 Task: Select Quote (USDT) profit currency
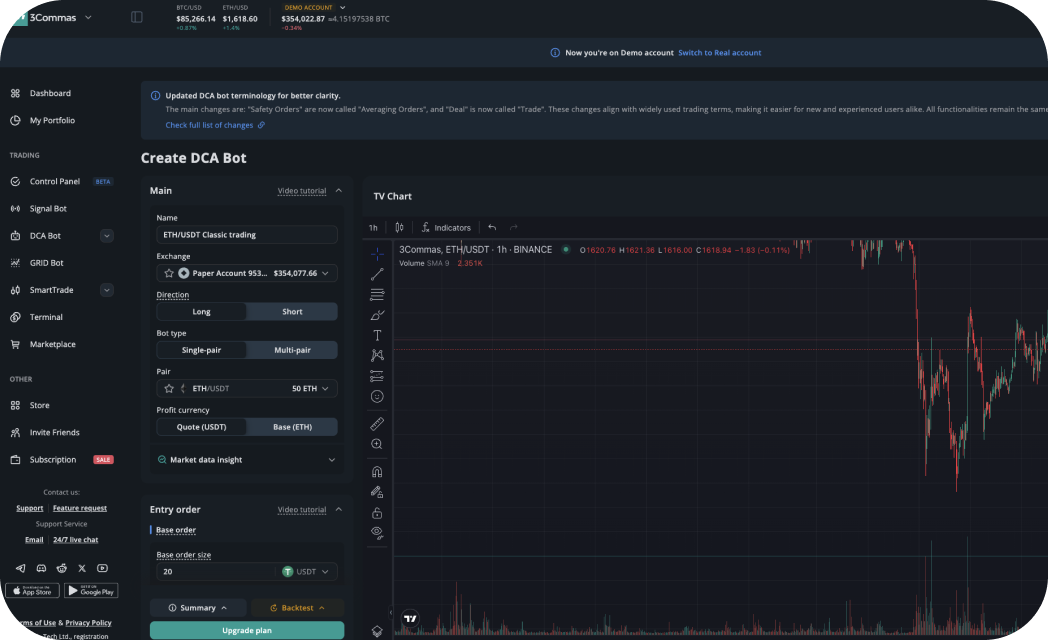point(202,427)
